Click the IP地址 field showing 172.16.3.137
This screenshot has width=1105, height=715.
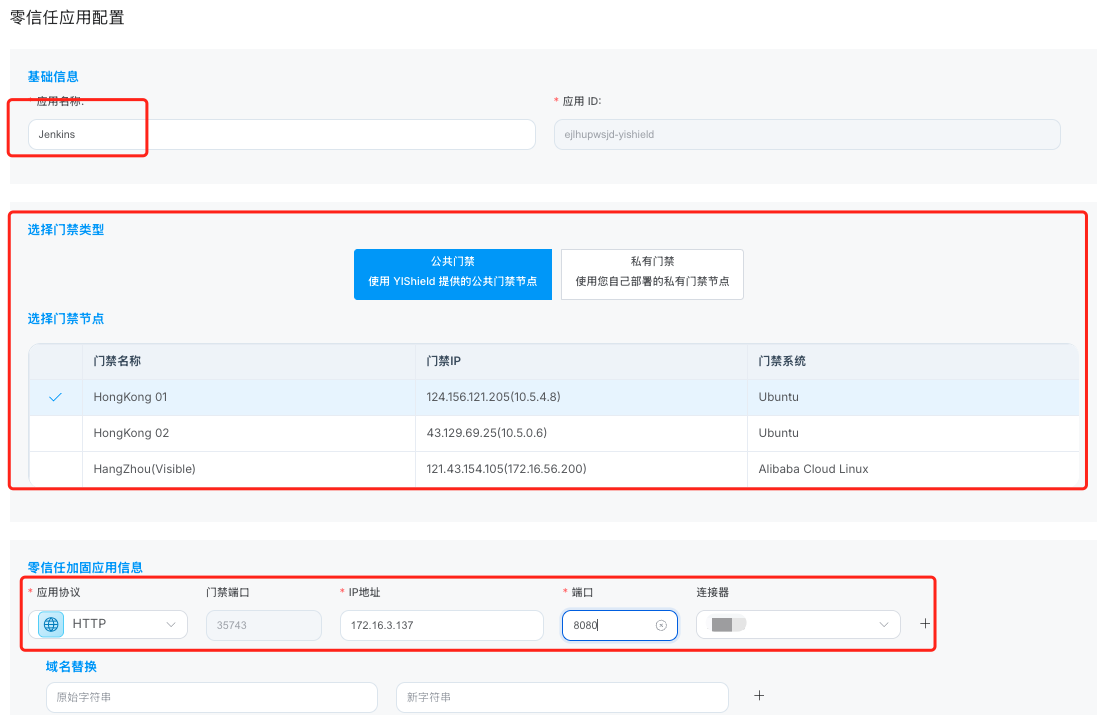pos(441,626)
